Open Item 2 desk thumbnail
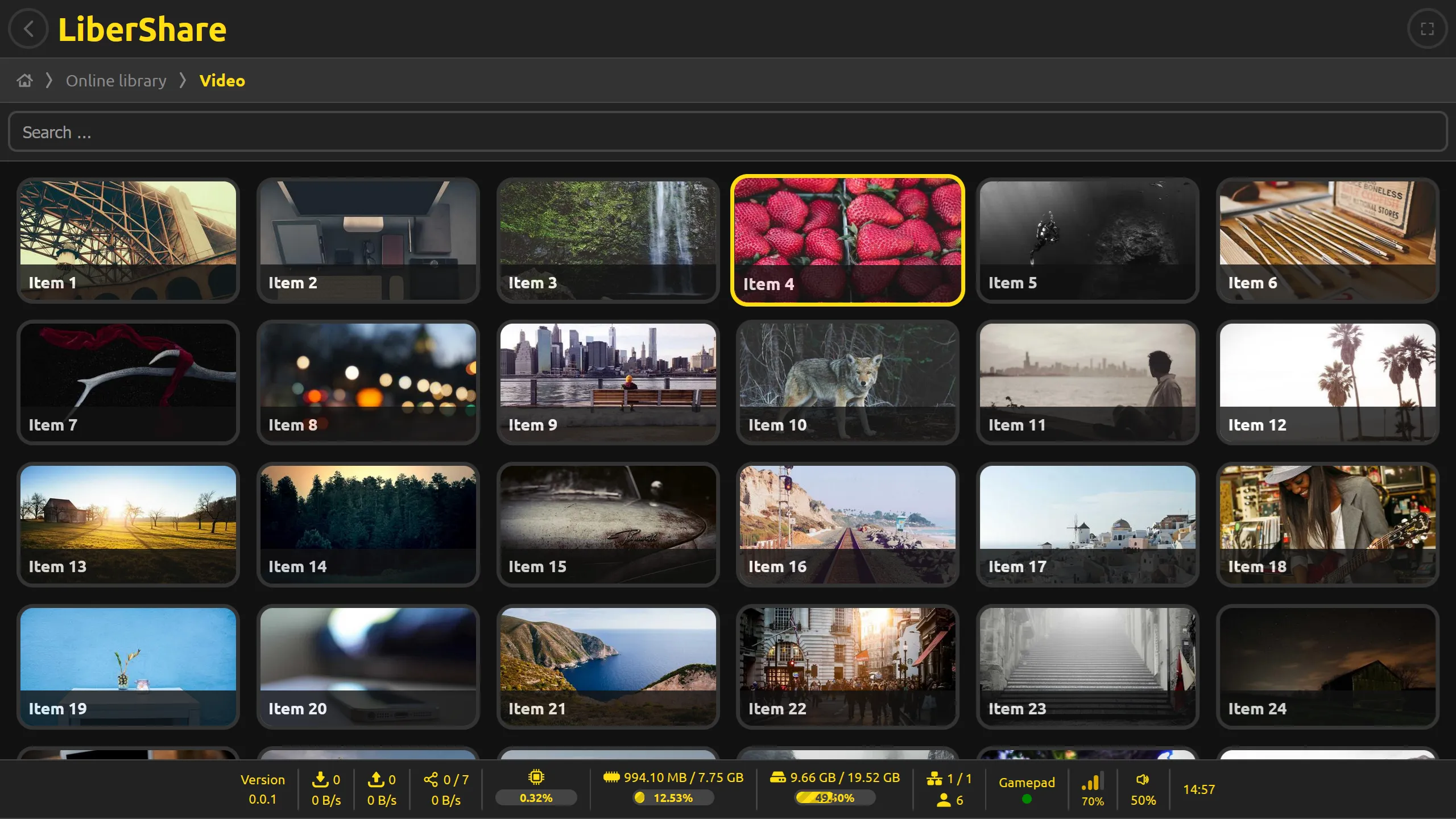Viewport: 1456px width, 819px height. pyautogui.click(x=368, y=240)
